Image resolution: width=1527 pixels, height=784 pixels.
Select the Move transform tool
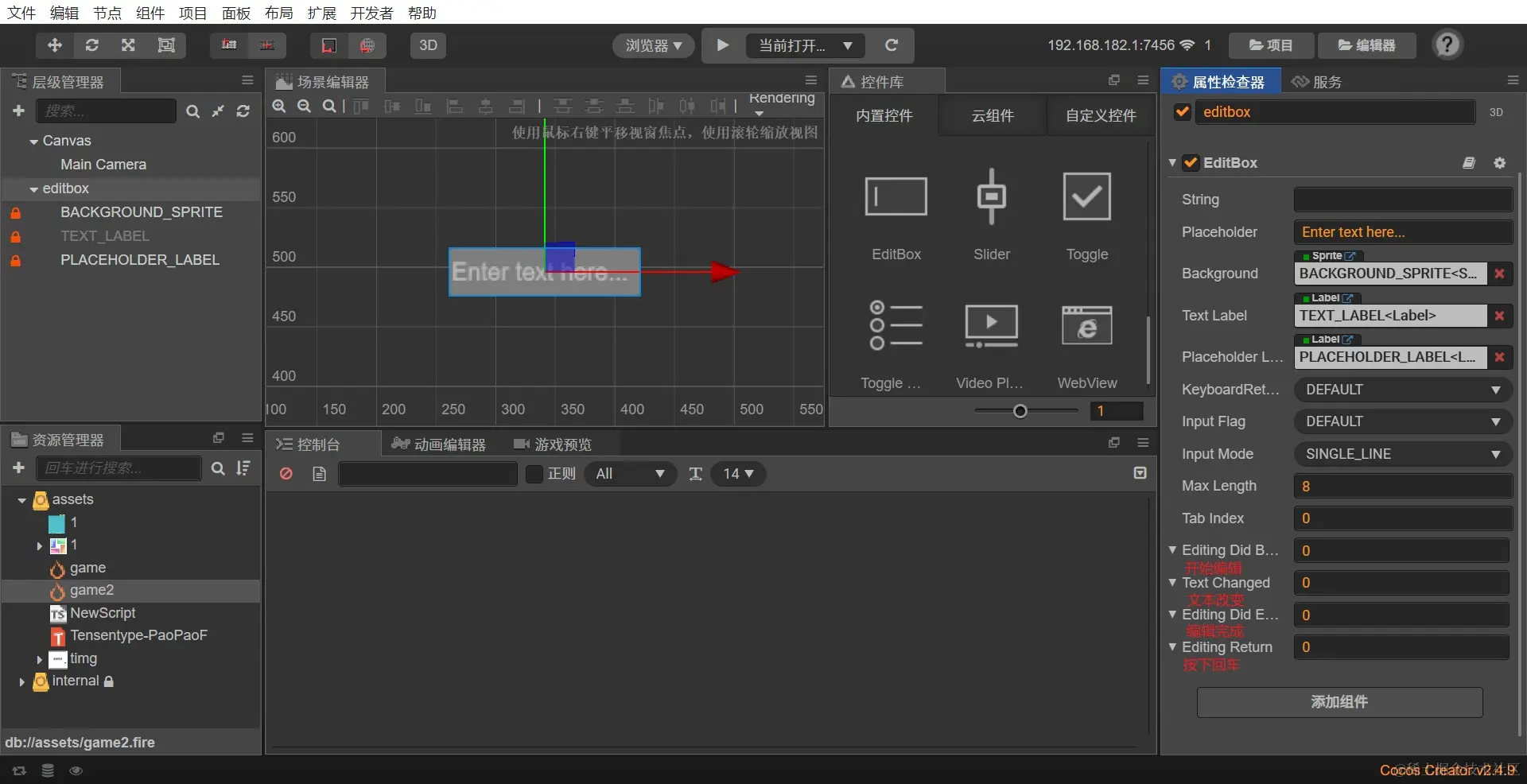pyautogui.click(x=54, y=45)
